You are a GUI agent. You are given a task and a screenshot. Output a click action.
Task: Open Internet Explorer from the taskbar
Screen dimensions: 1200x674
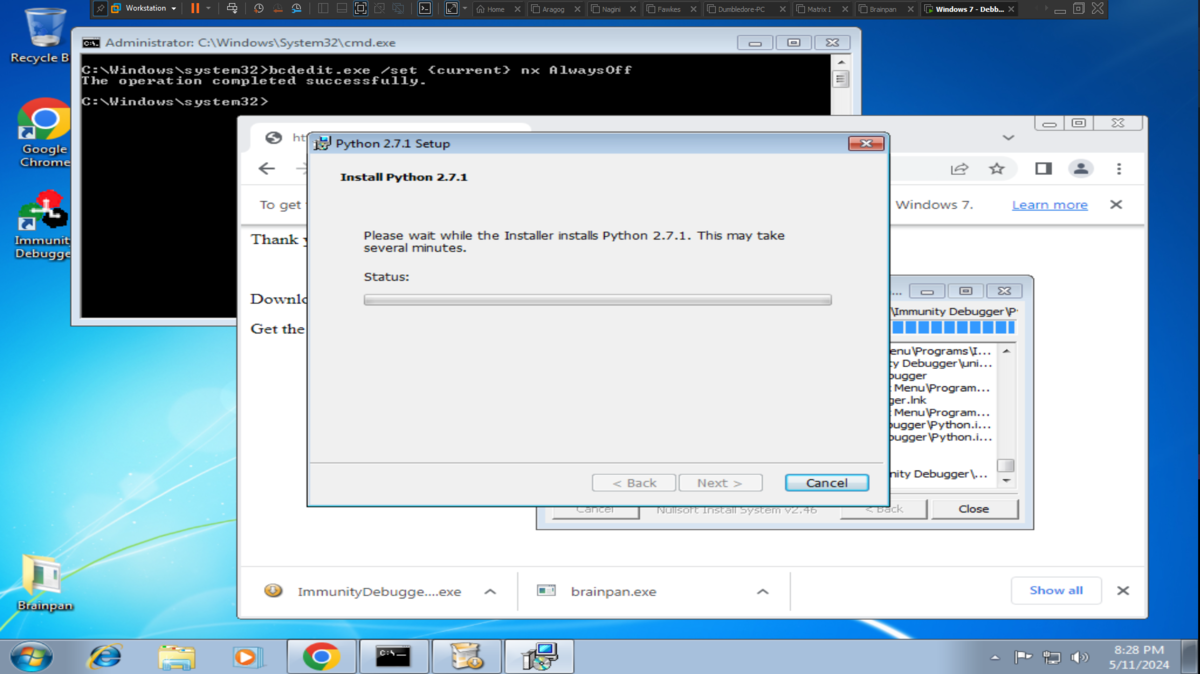coord(104,657)
